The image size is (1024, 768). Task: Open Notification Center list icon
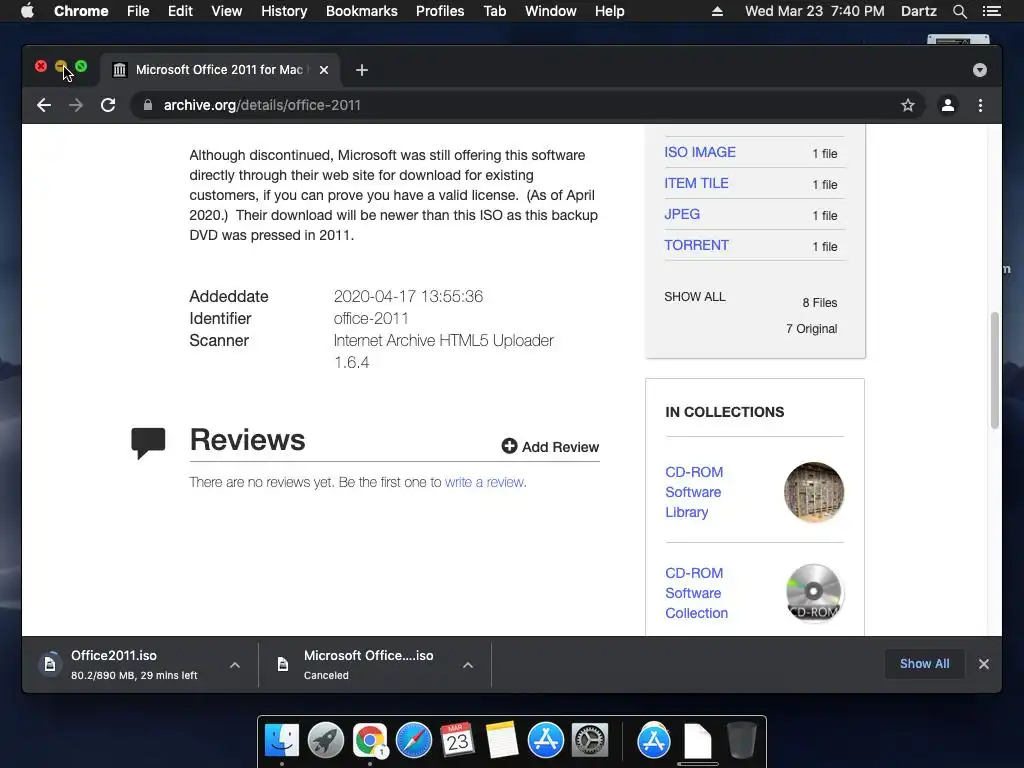pos(991,11)
